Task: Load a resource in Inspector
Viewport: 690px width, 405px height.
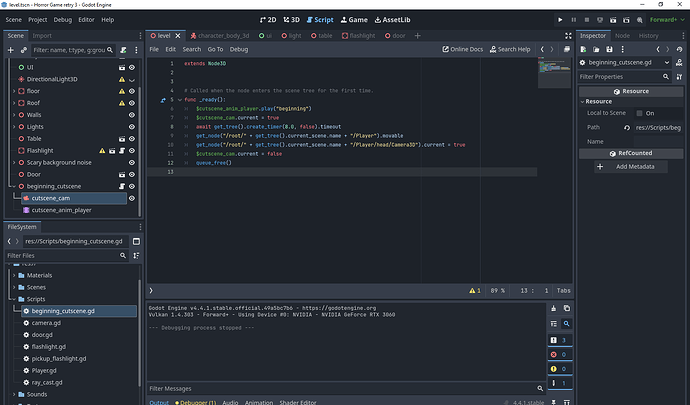Action: coord(596,49)
